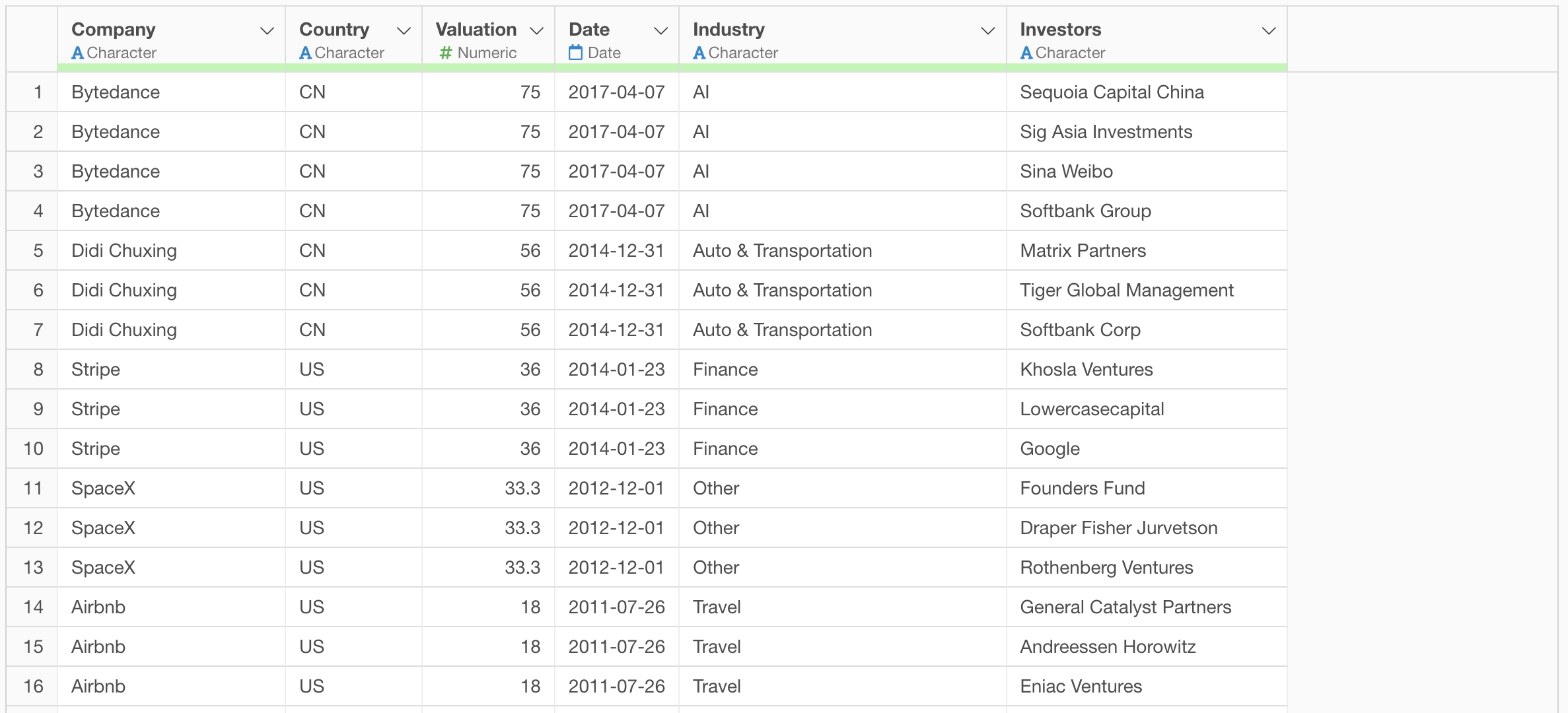Select the Industry column header title
The width and height of the screenshot is (1568, 713).
tap(729, 30)
